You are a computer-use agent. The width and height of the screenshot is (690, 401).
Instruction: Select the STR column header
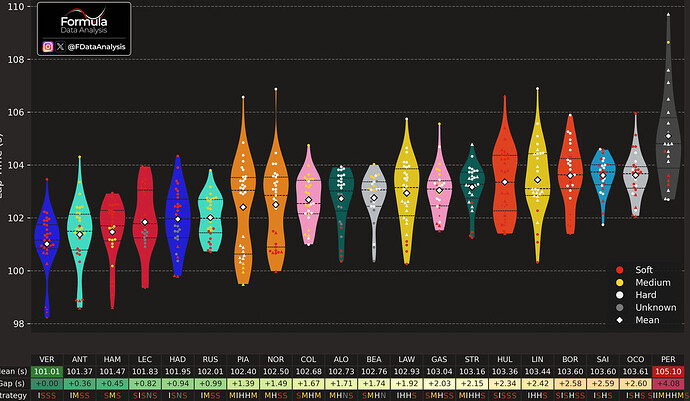click(x=472, y=360)
